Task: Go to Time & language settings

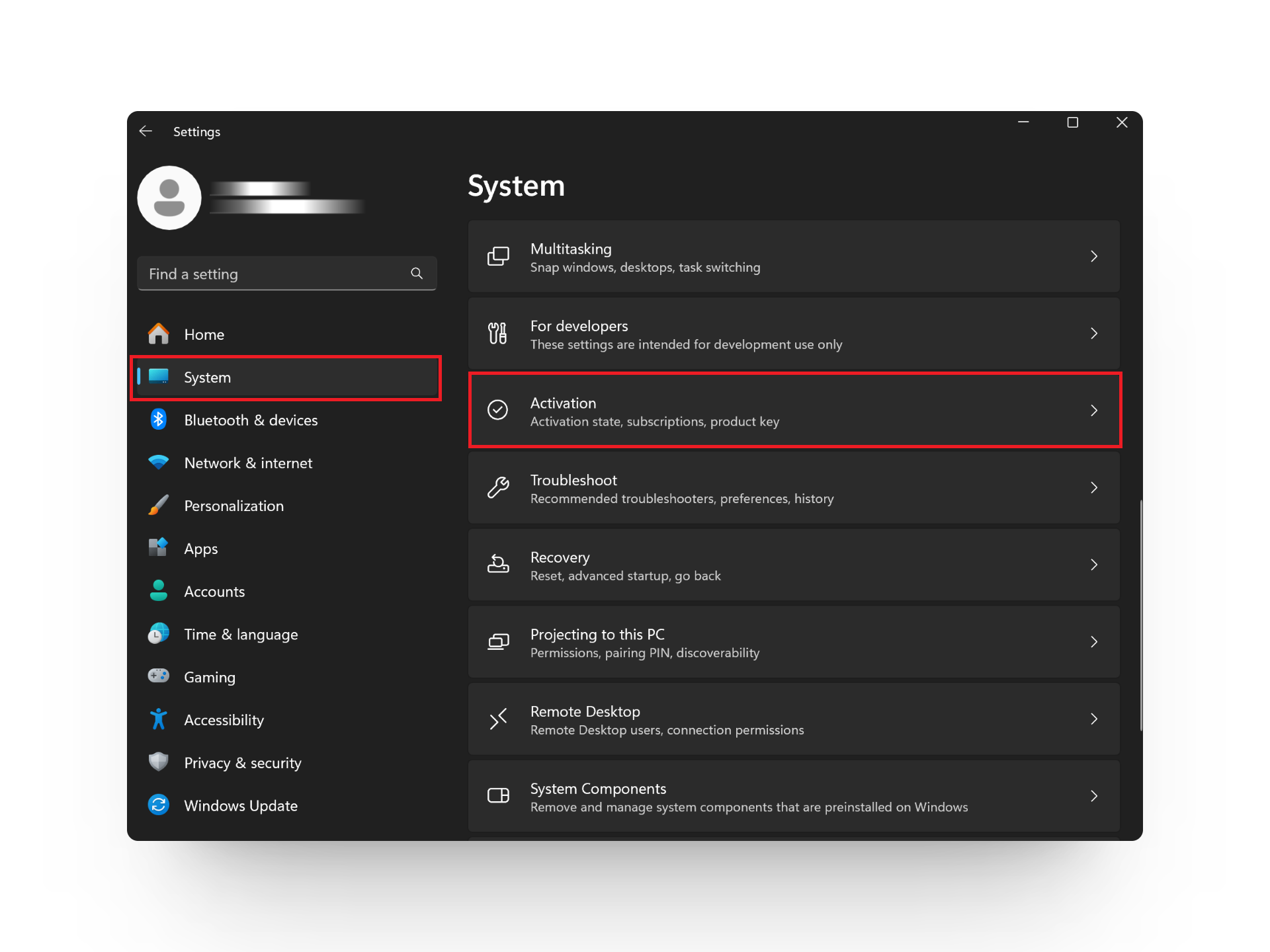Action: [241, 635]
